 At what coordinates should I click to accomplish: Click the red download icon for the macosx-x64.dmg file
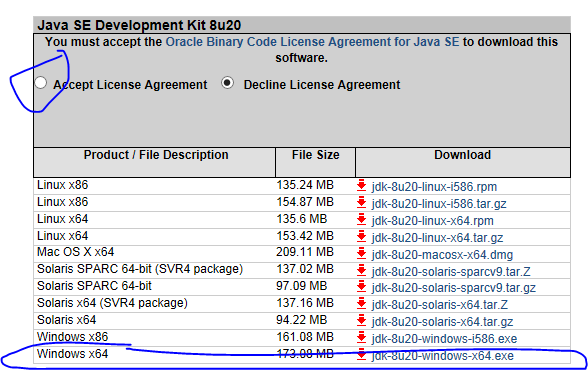click(362, 254)
